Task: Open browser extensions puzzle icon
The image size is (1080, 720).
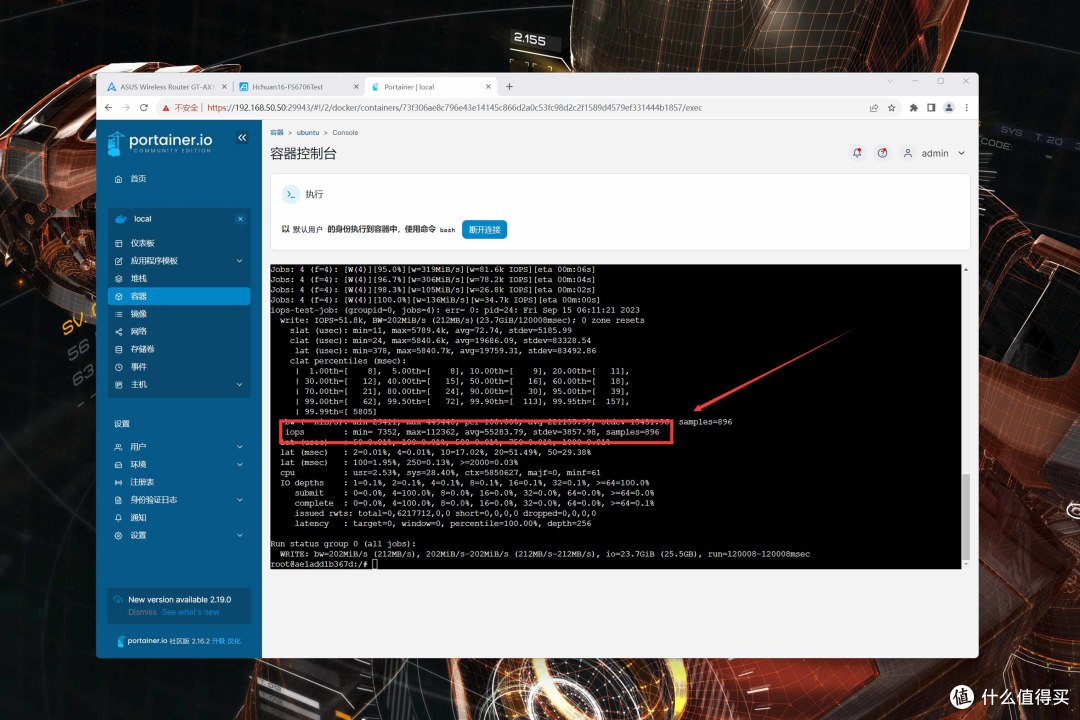Action: tap(913, 107)
